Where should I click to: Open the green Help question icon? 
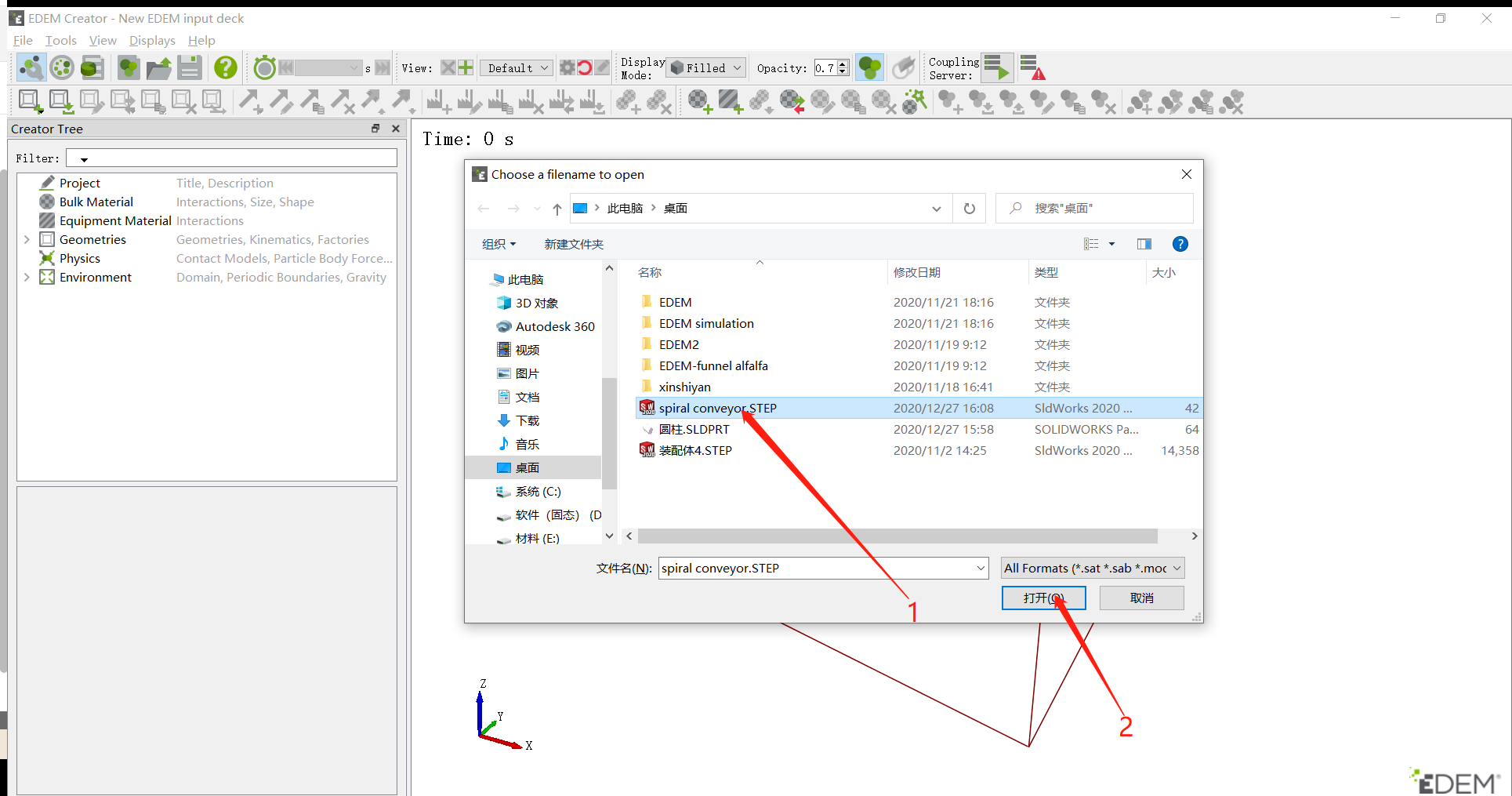click(x=226, y=68)
